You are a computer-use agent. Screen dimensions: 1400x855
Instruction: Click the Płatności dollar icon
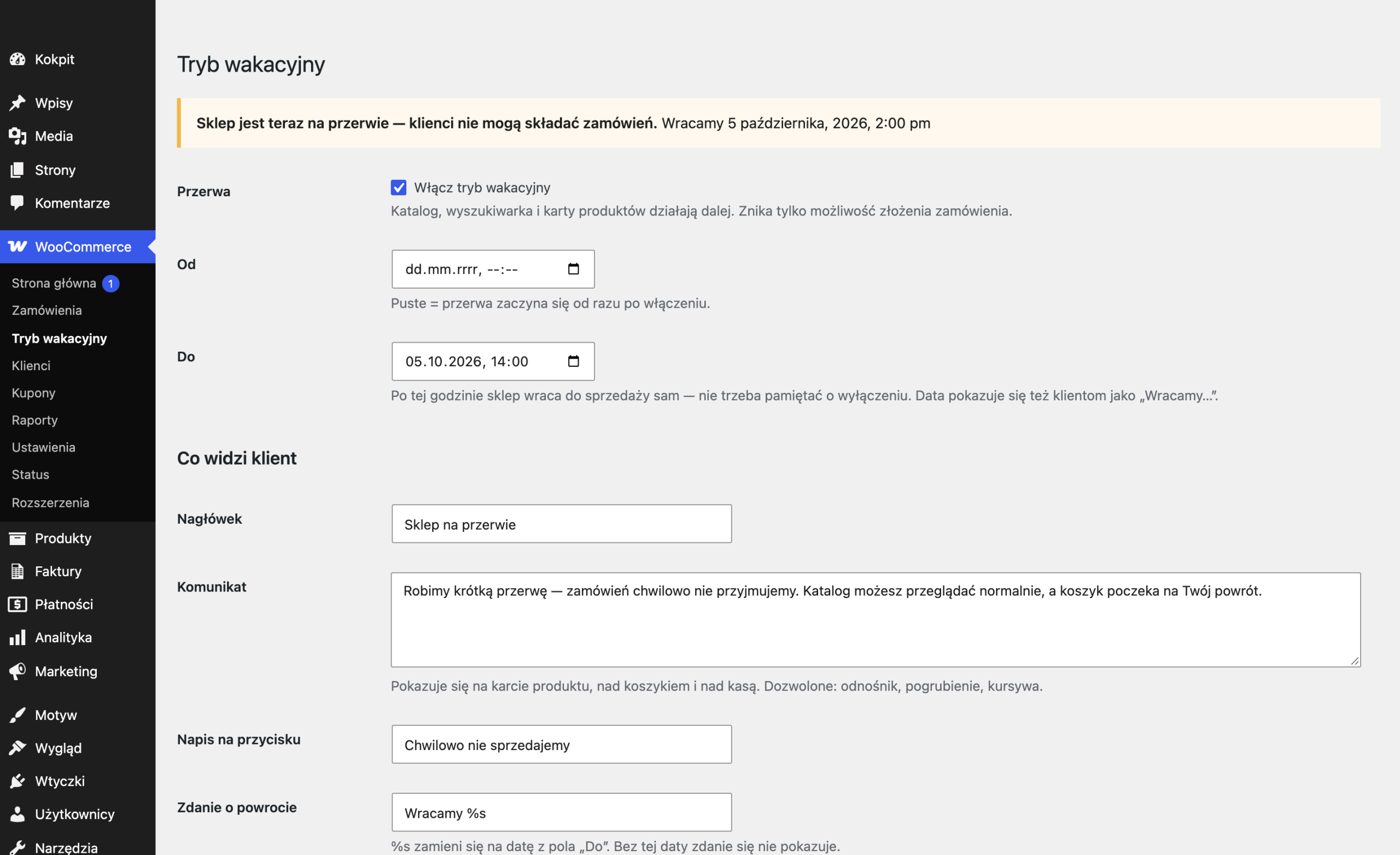coord(17,604)
